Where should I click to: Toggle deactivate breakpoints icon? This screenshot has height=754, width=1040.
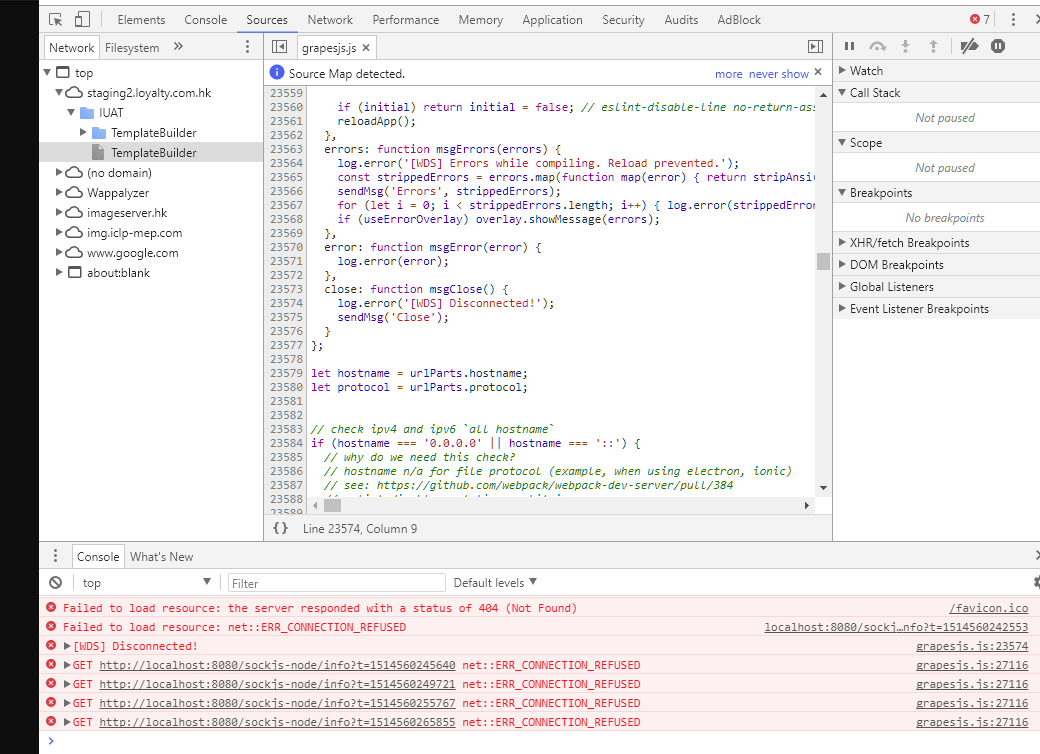pyautogui.click(x=969, y=46)
